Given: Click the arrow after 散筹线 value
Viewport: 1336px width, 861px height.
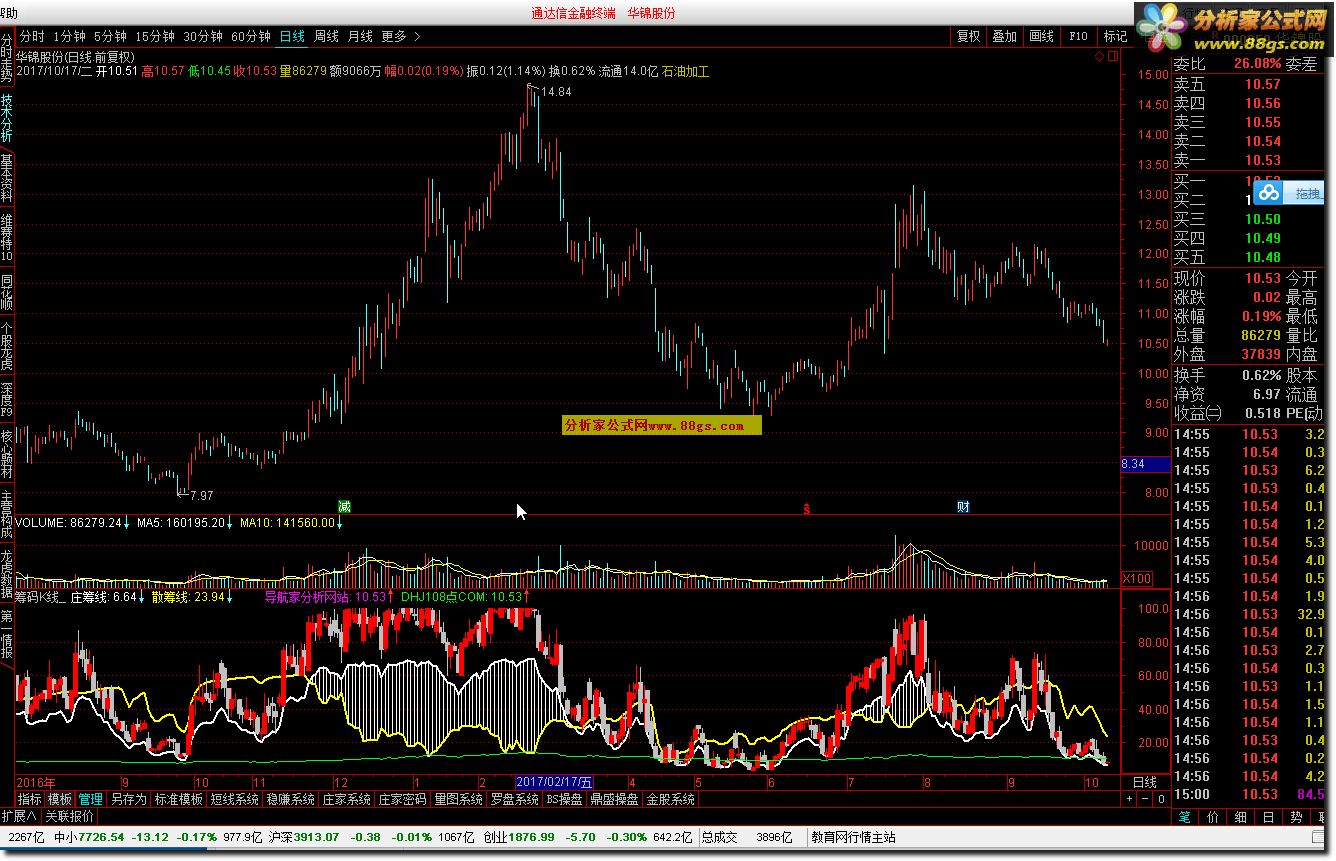Looking at the screenshot, I should [230, 597].
